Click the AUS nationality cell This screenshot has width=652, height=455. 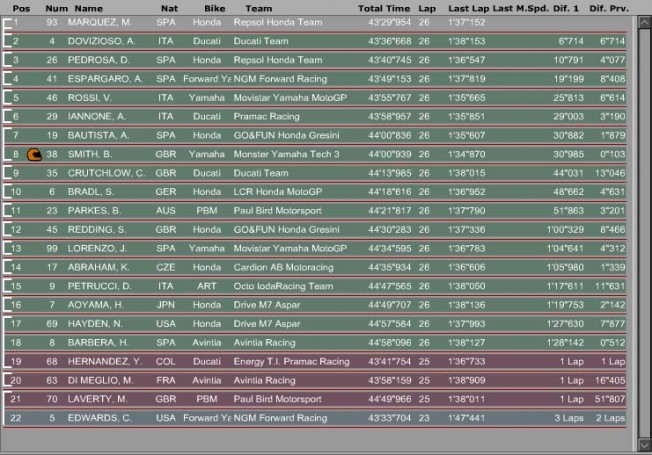(x=165, y=210)
